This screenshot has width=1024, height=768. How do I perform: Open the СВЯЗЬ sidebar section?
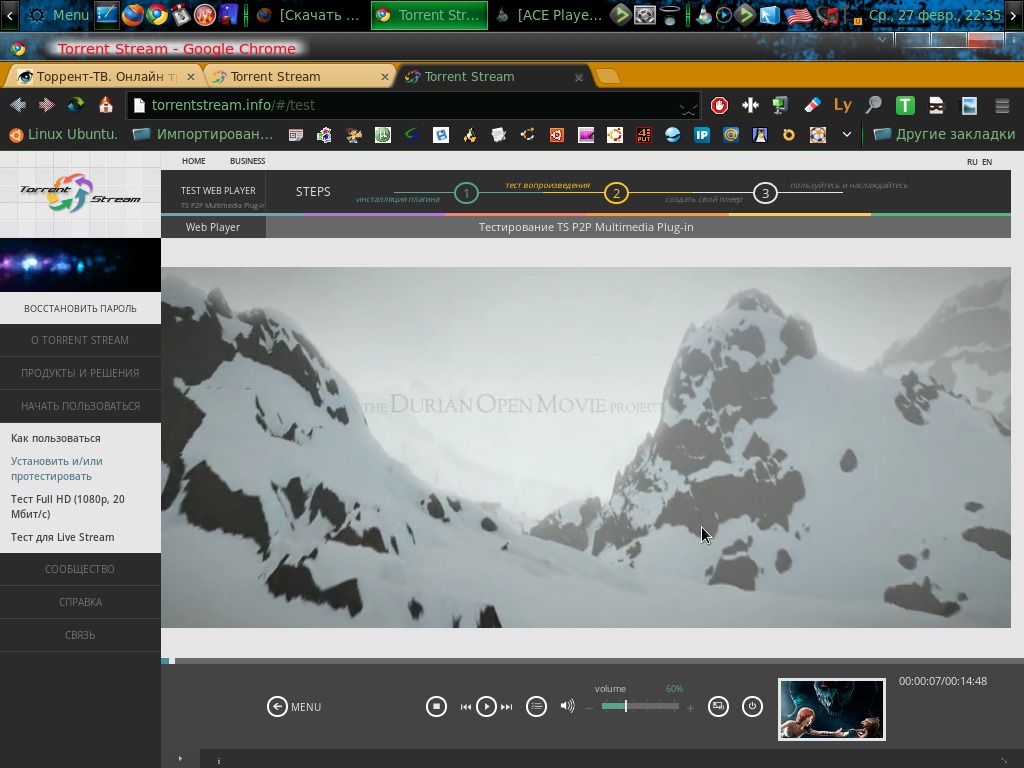pos(80,635)
